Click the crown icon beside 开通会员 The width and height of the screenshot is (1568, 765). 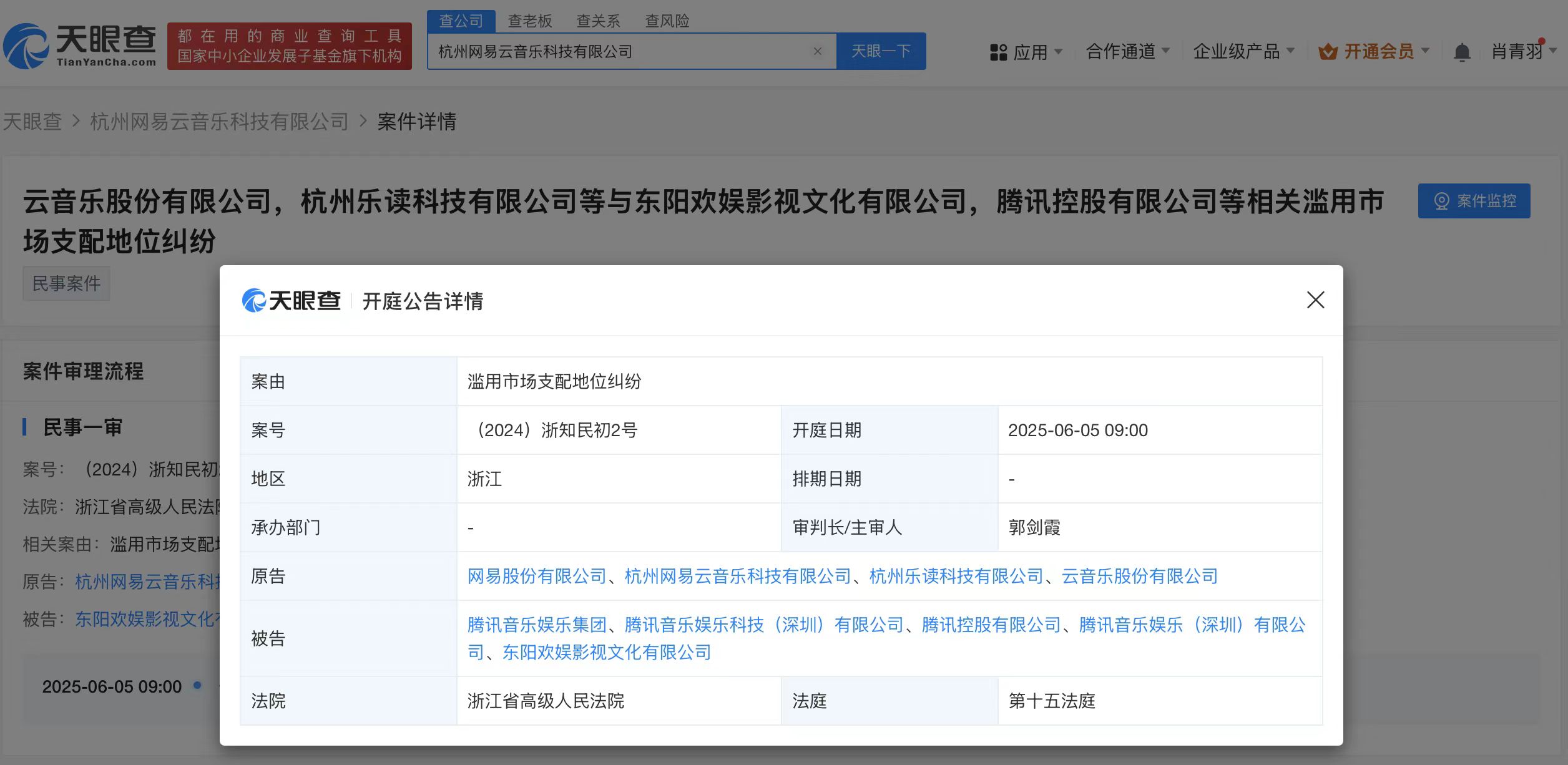1328,51
